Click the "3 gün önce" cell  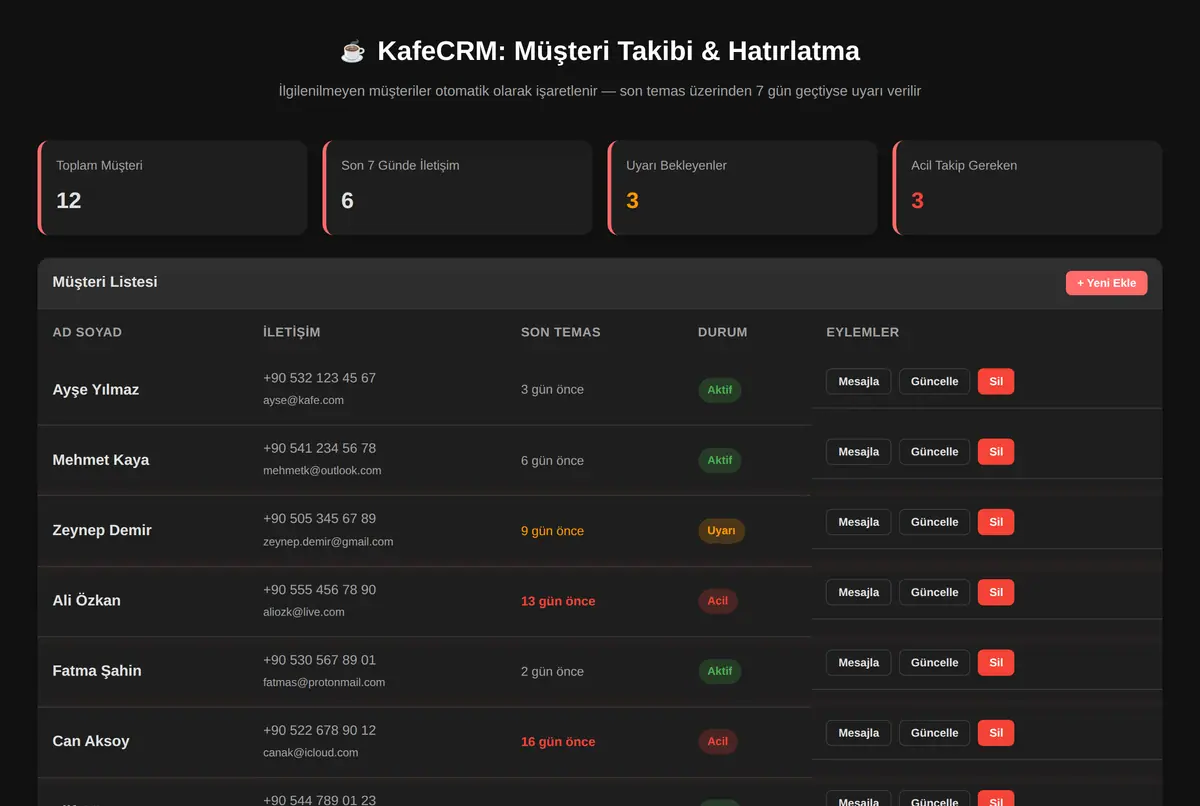point(552,390)
